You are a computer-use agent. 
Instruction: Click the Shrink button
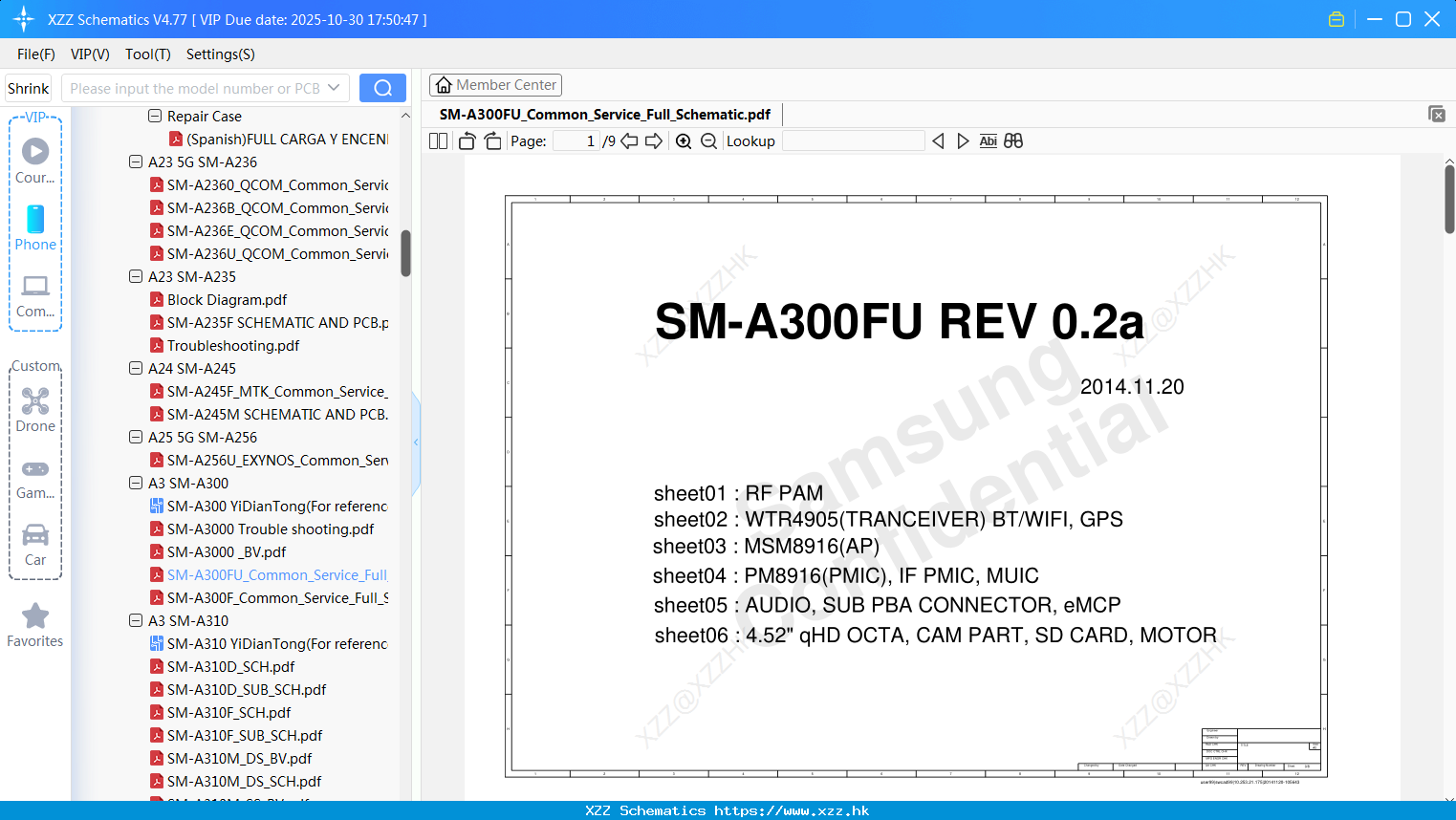[x=29, y=88]
